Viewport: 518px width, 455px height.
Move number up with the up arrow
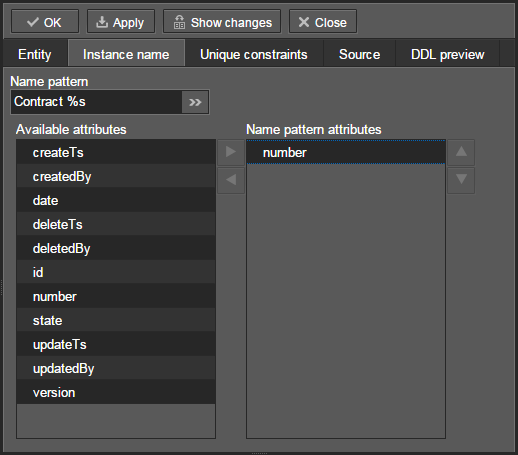click(x=461, y=152)
